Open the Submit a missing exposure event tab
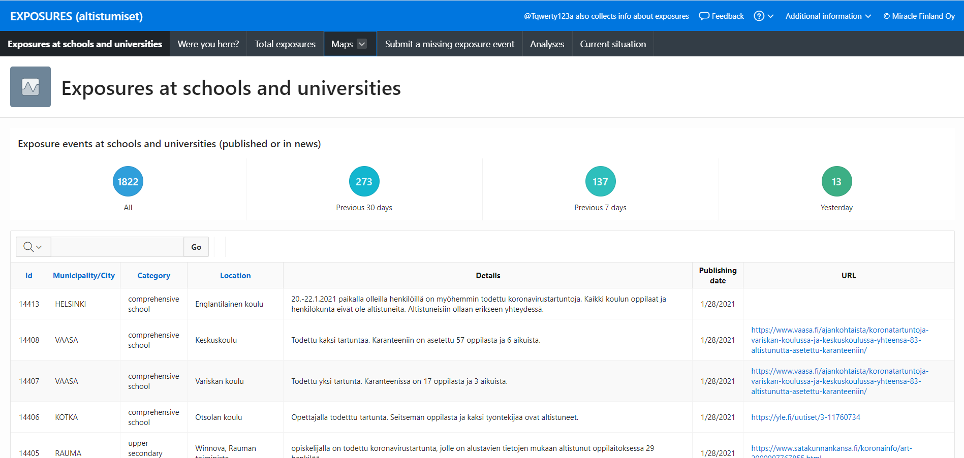 click(450, 44)
